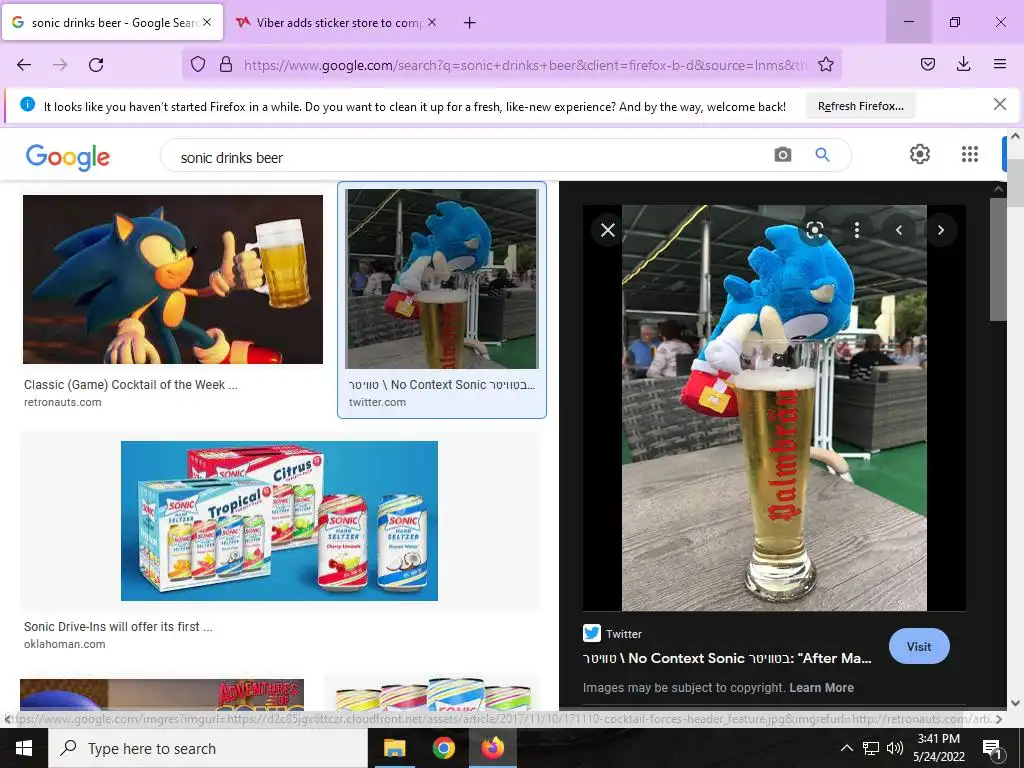Click the Refresh Firefox button
Image resolution: width=1024 pixels, height=768 pixels.
(x=860, y=106)
